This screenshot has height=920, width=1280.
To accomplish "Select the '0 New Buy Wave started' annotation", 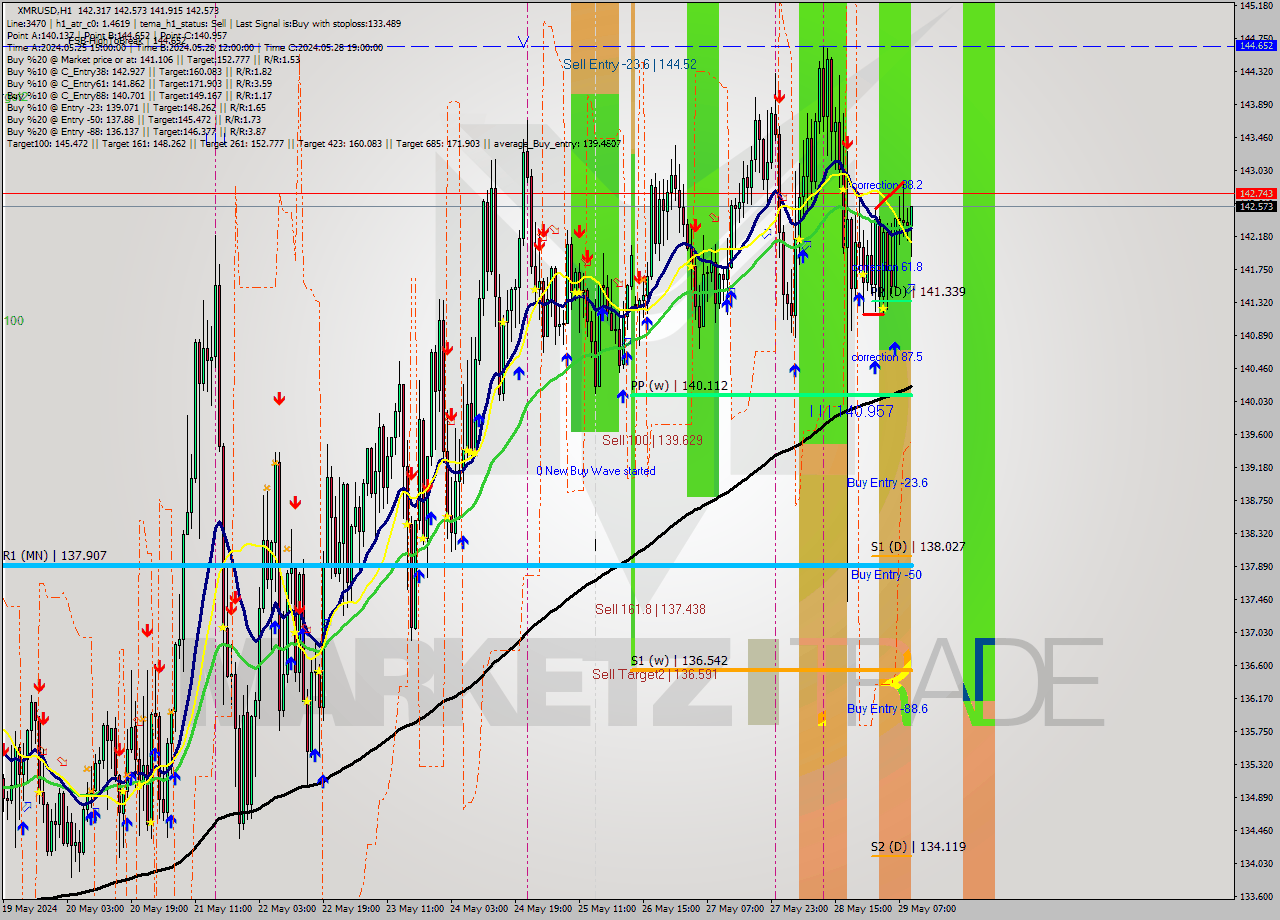I will [596, 471].
